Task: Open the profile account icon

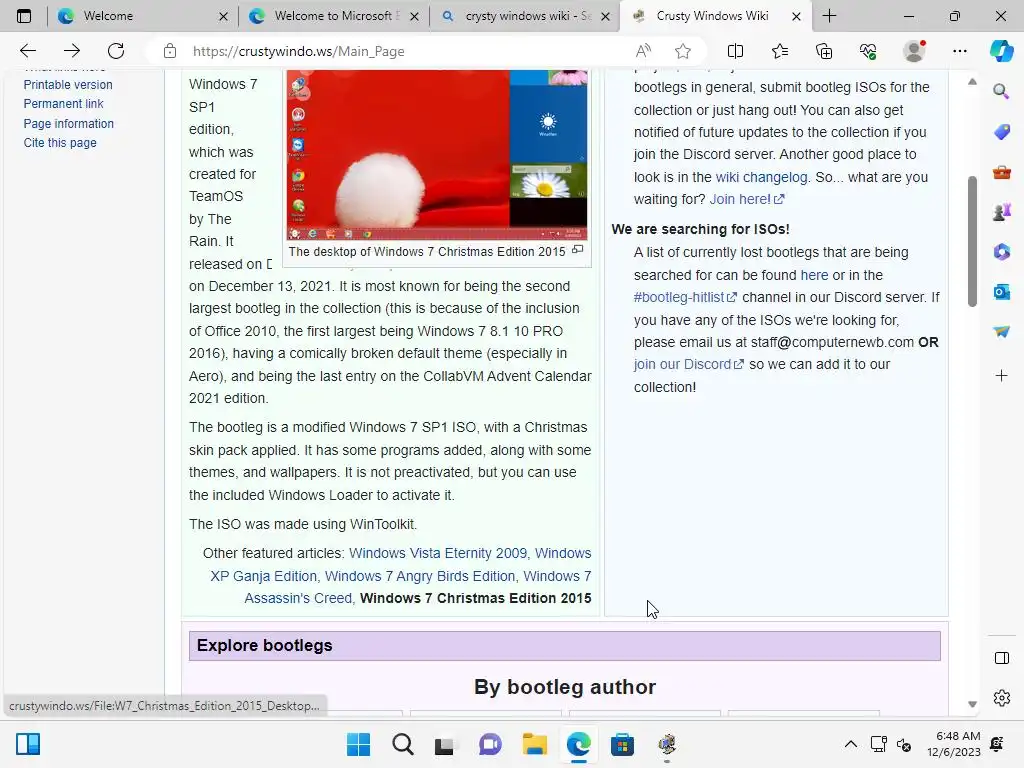Action: tap(914, 51)
